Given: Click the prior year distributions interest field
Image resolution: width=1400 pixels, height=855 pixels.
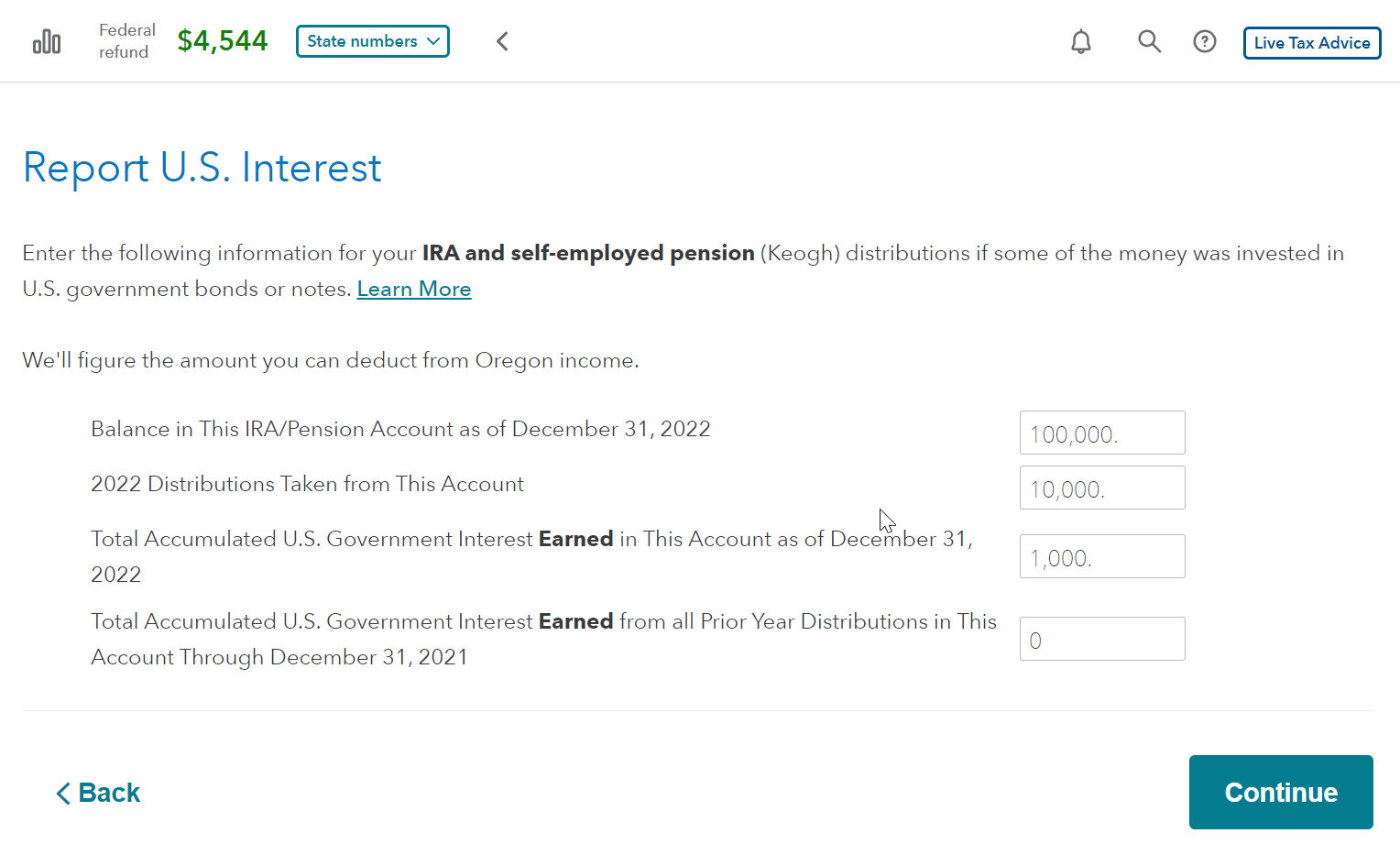Looking at the screenshot, I should 1101,639.
